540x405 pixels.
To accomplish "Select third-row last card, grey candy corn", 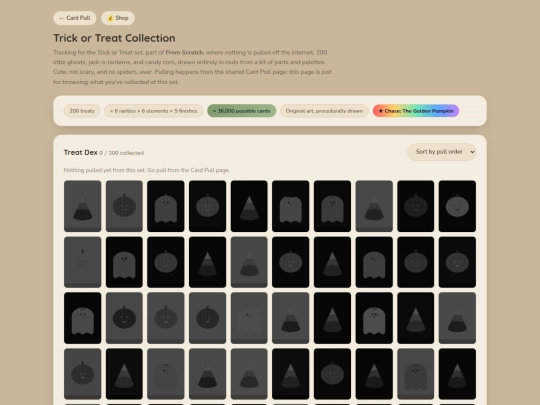I will [457, 318].
